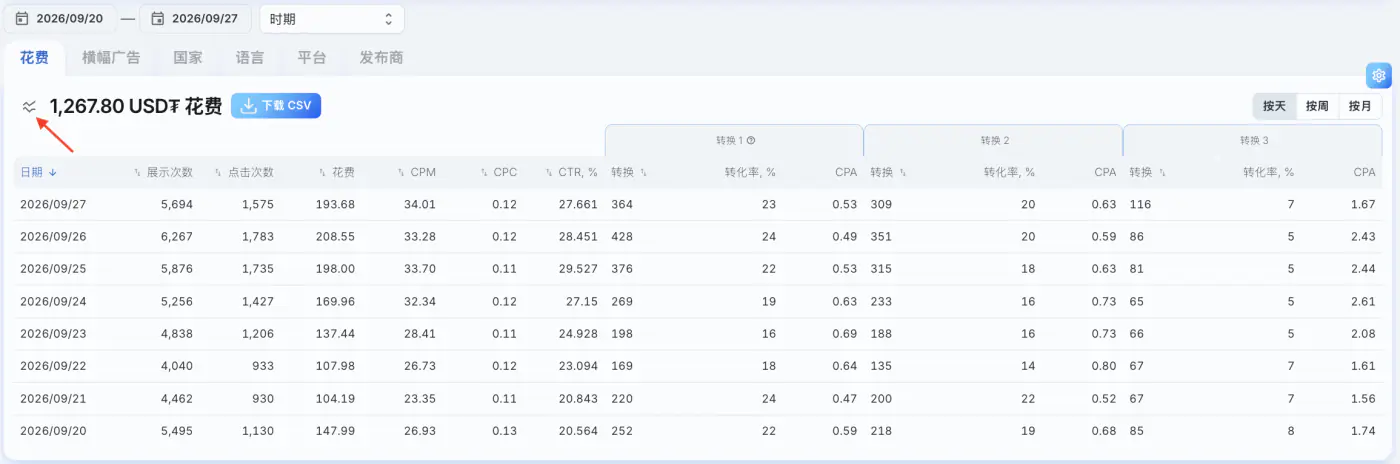Open the 国家 tab
1400x464 pixels.
click(188, 58)
